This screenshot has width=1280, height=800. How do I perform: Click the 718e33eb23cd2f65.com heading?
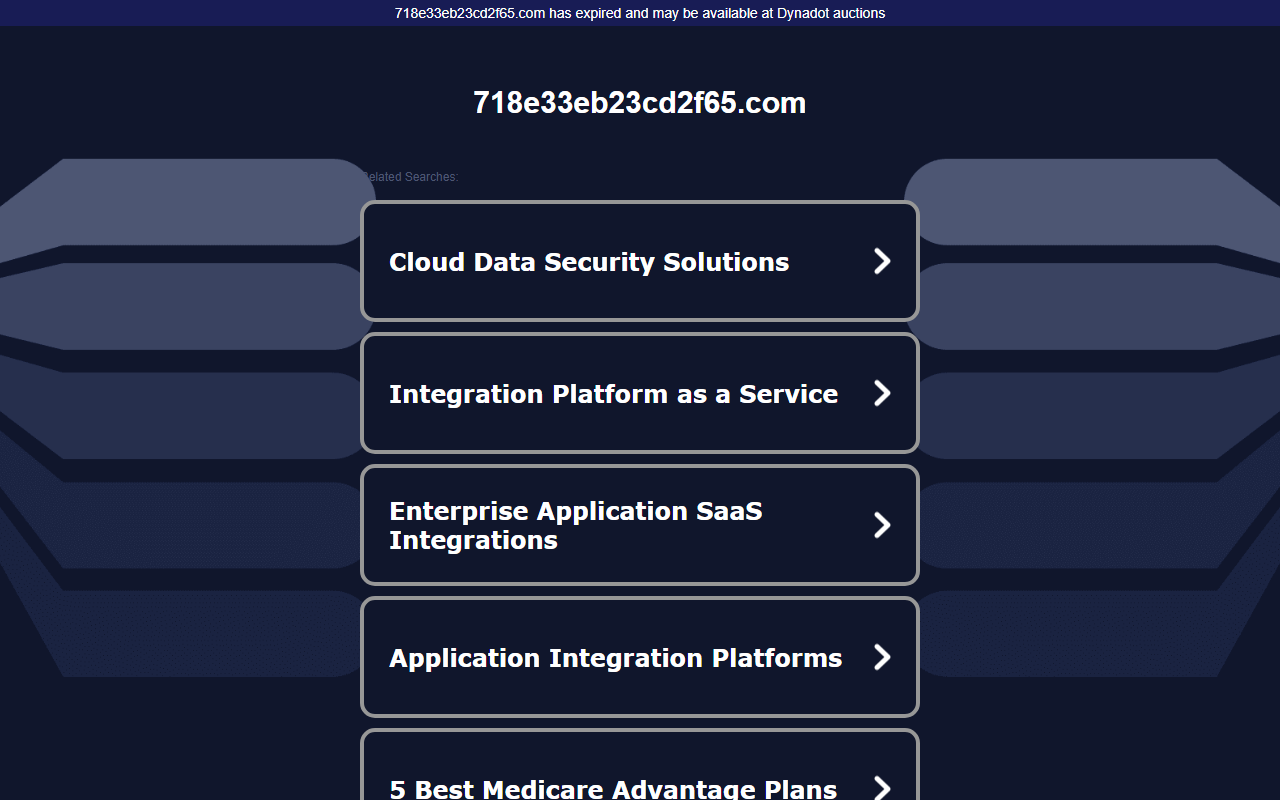pos(640,103)
